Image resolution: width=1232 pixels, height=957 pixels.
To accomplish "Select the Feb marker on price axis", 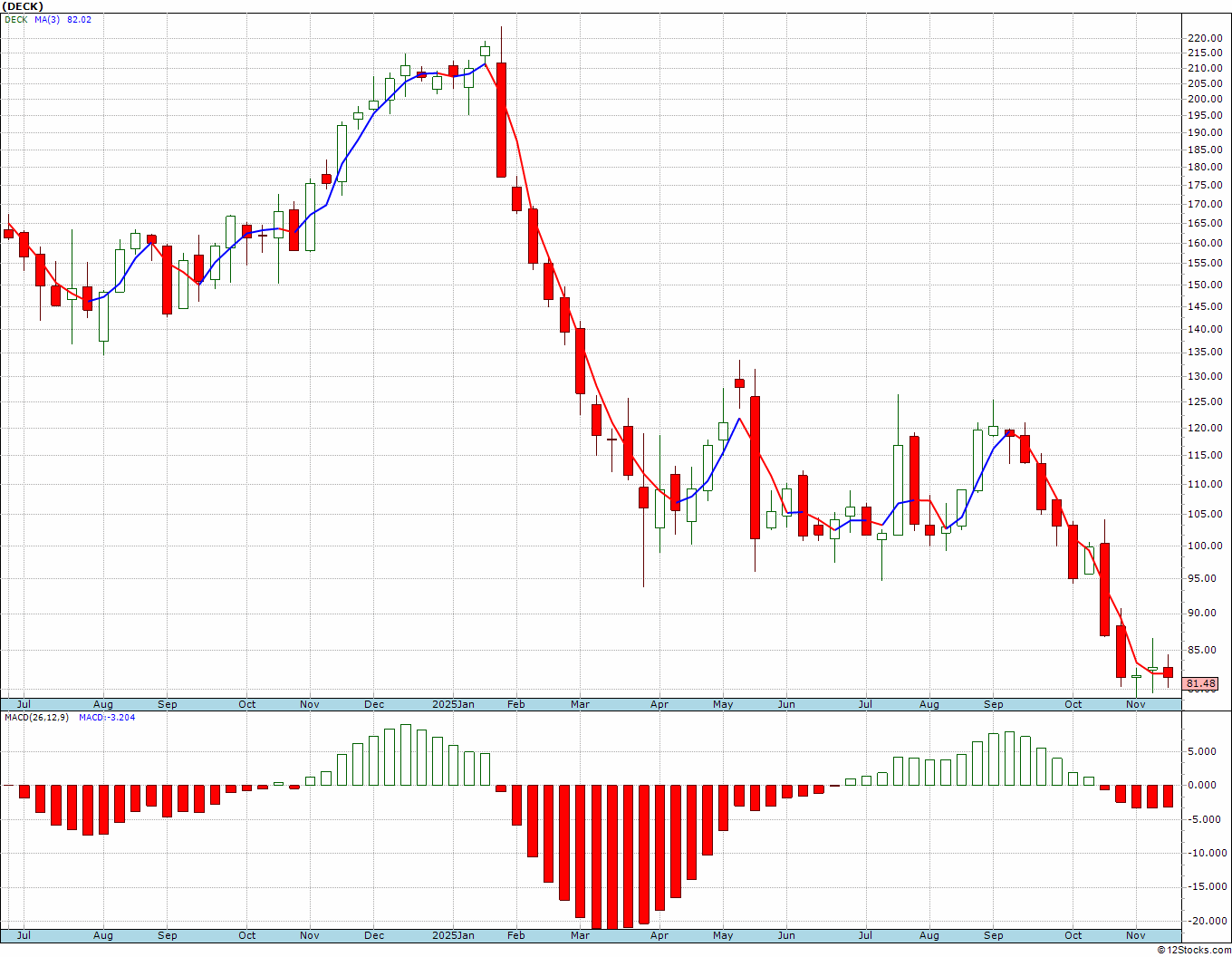I will pos(515,704).
